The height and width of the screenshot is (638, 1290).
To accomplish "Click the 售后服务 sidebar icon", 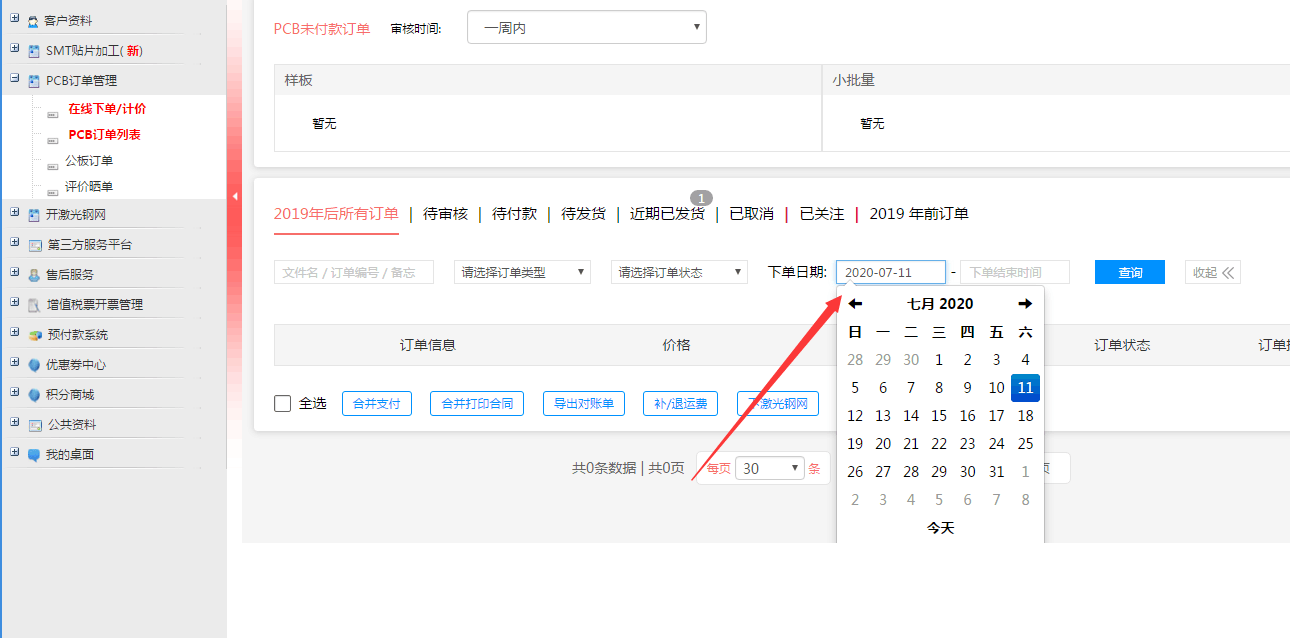I will (35, 275).
